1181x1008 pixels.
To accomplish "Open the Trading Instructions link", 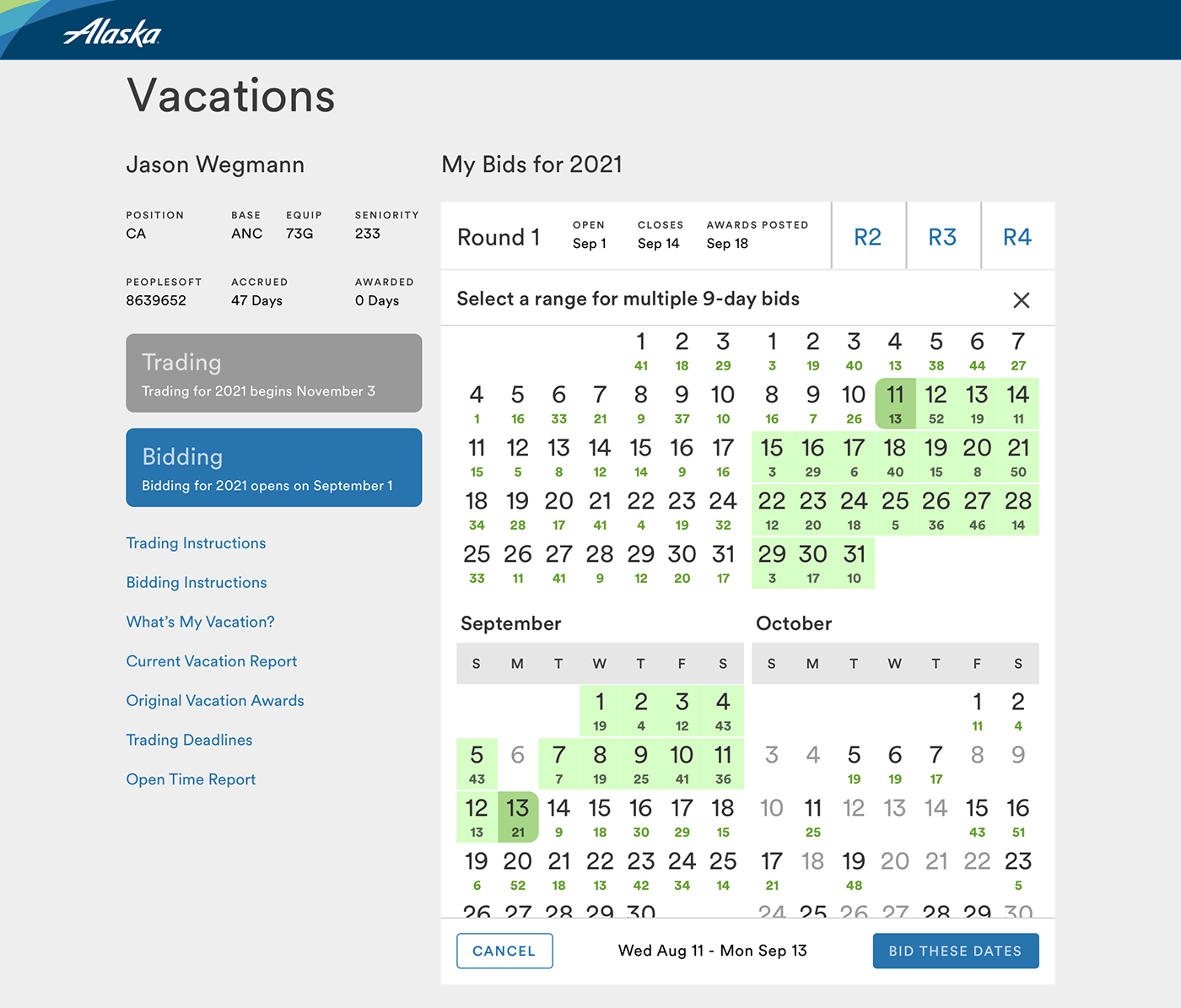I will pos(196,543).
